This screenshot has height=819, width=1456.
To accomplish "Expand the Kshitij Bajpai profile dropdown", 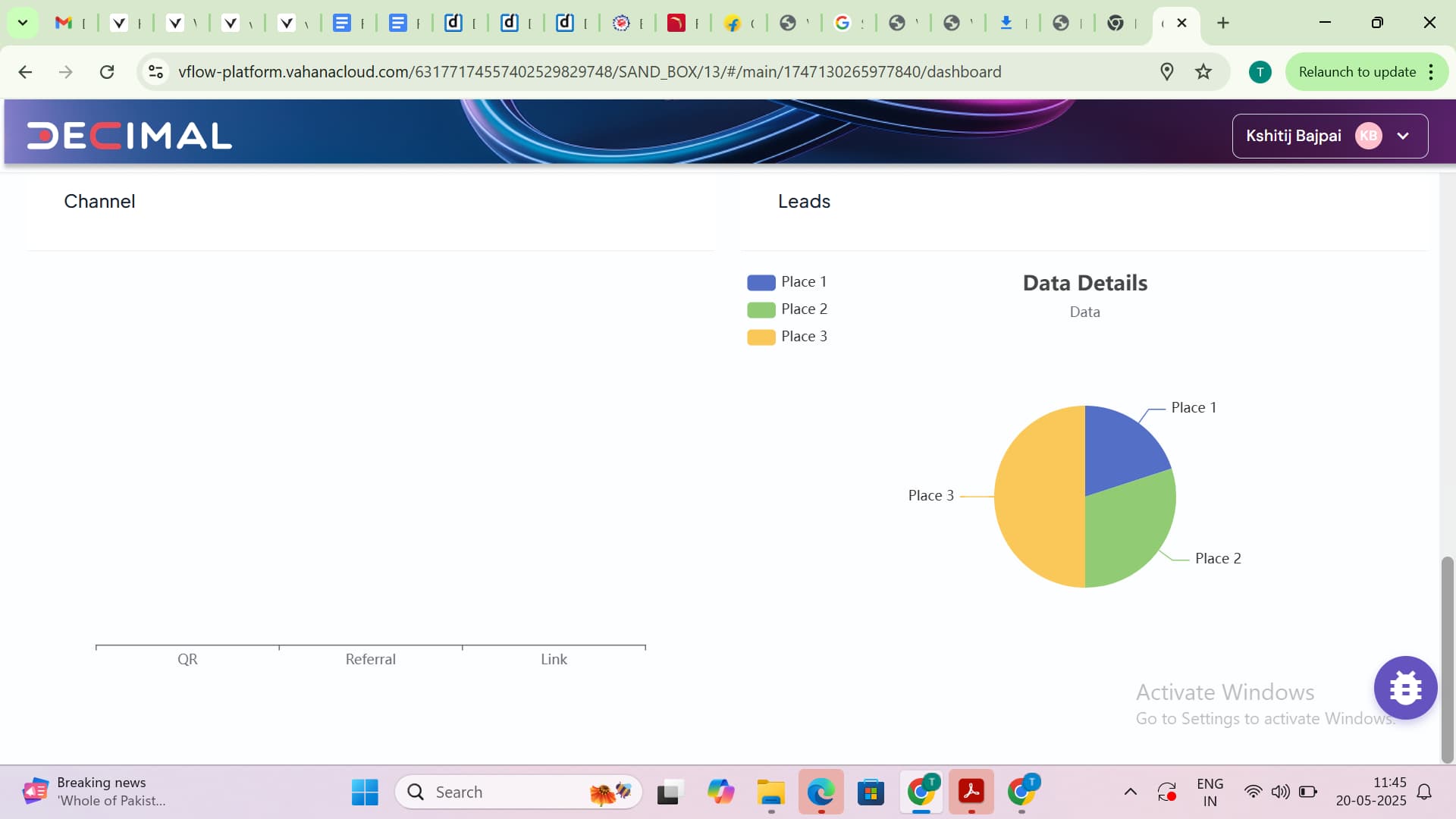I will [1403, 136].
